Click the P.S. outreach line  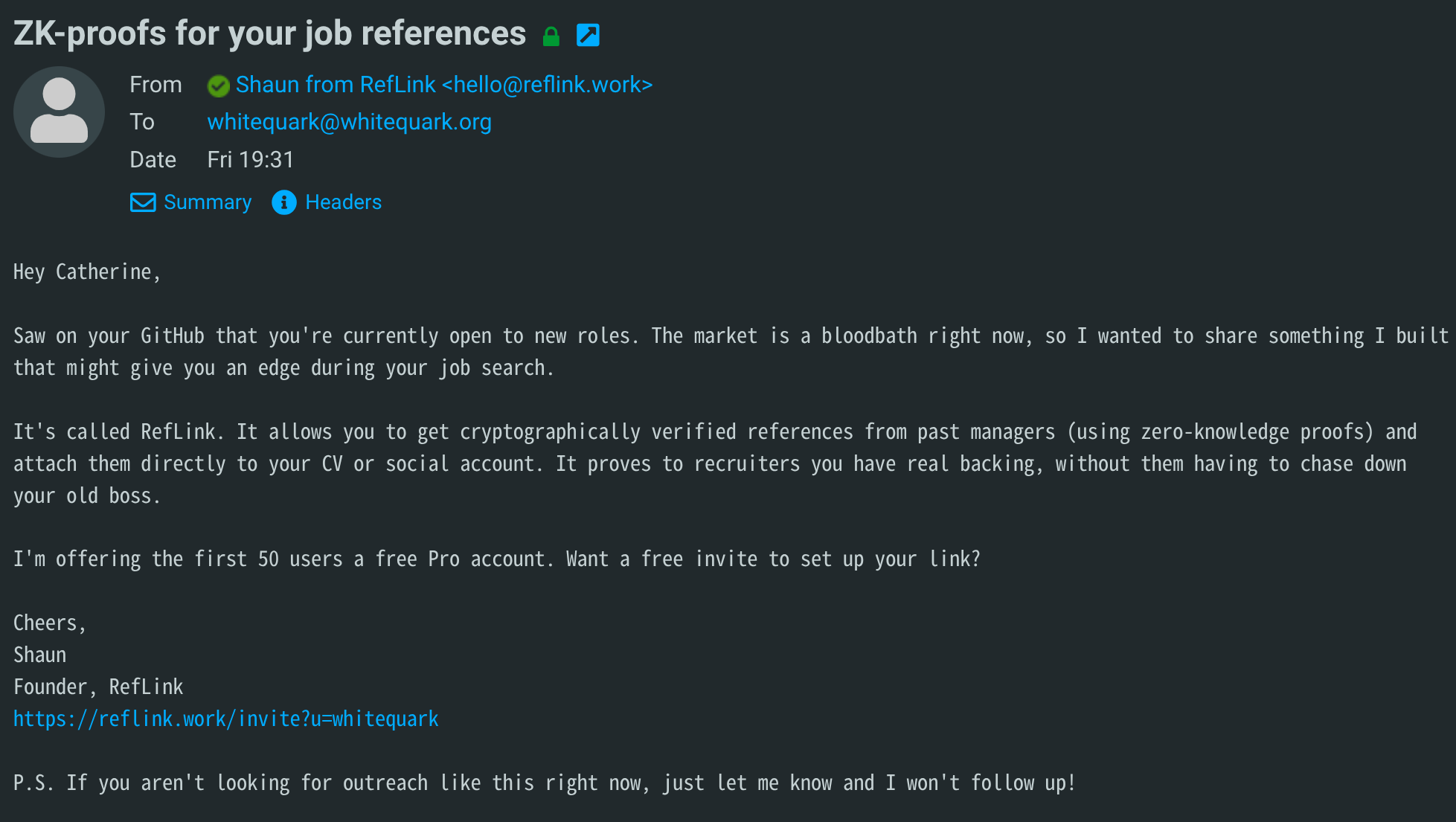(545, 783)
